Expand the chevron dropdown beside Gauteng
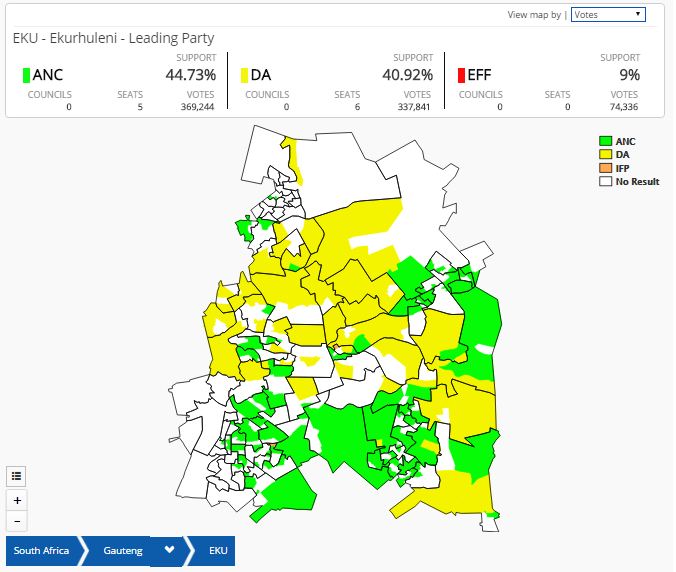Screen dimensions: 676x572 pyautogui.click(x=169, y=551)
